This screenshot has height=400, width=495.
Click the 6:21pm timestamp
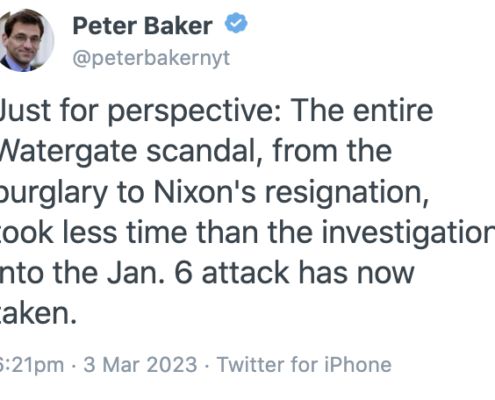32,364
